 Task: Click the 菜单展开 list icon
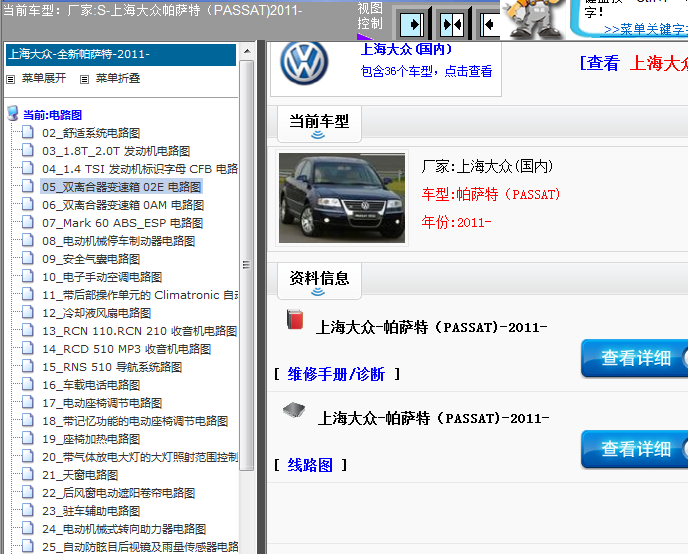[11, 79]
